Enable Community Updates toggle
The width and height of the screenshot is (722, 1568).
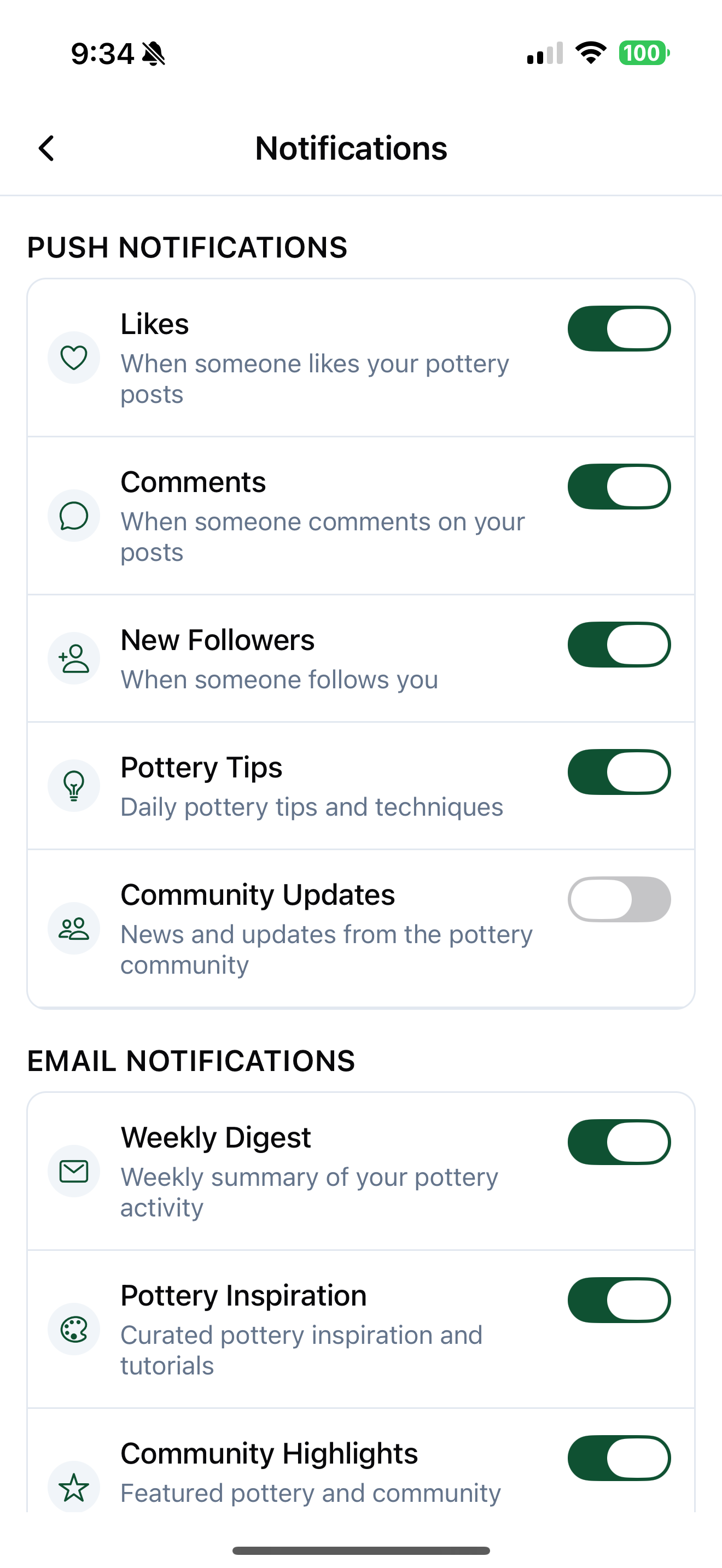pos(619,899)
